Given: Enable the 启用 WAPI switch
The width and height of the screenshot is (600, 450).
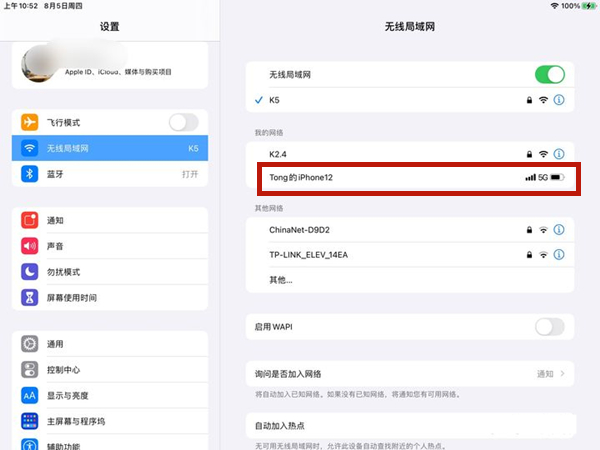Looking at the screenshot, I should tap(549, 327).
